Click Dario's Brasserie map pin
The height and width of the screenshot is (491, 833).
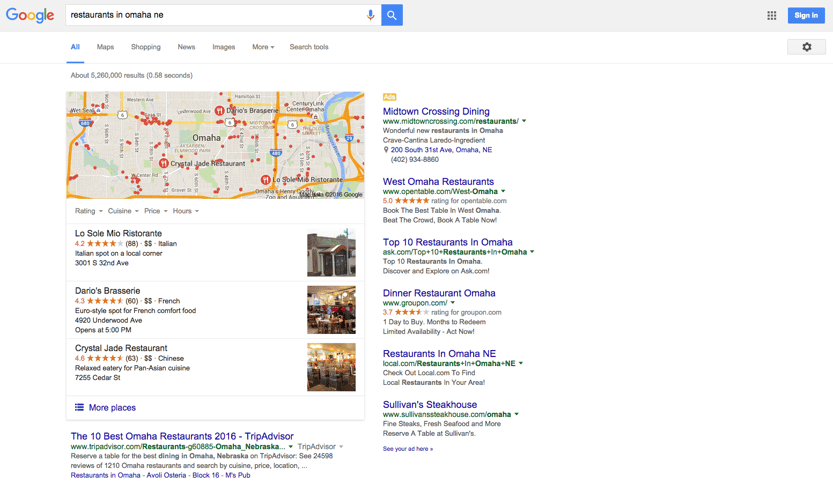[x=219, y=111]
